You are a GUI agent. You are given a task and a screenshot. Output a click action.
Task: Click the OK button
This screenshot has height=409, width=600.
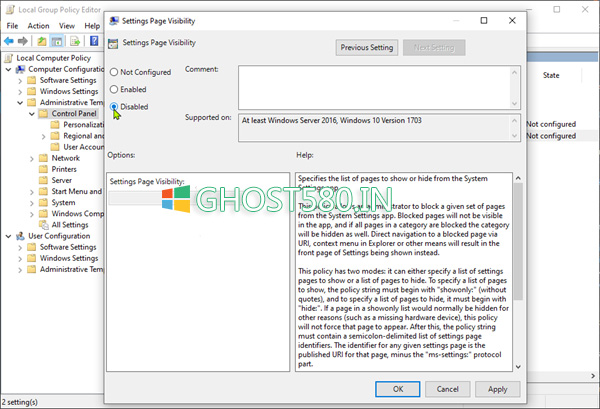398,389
